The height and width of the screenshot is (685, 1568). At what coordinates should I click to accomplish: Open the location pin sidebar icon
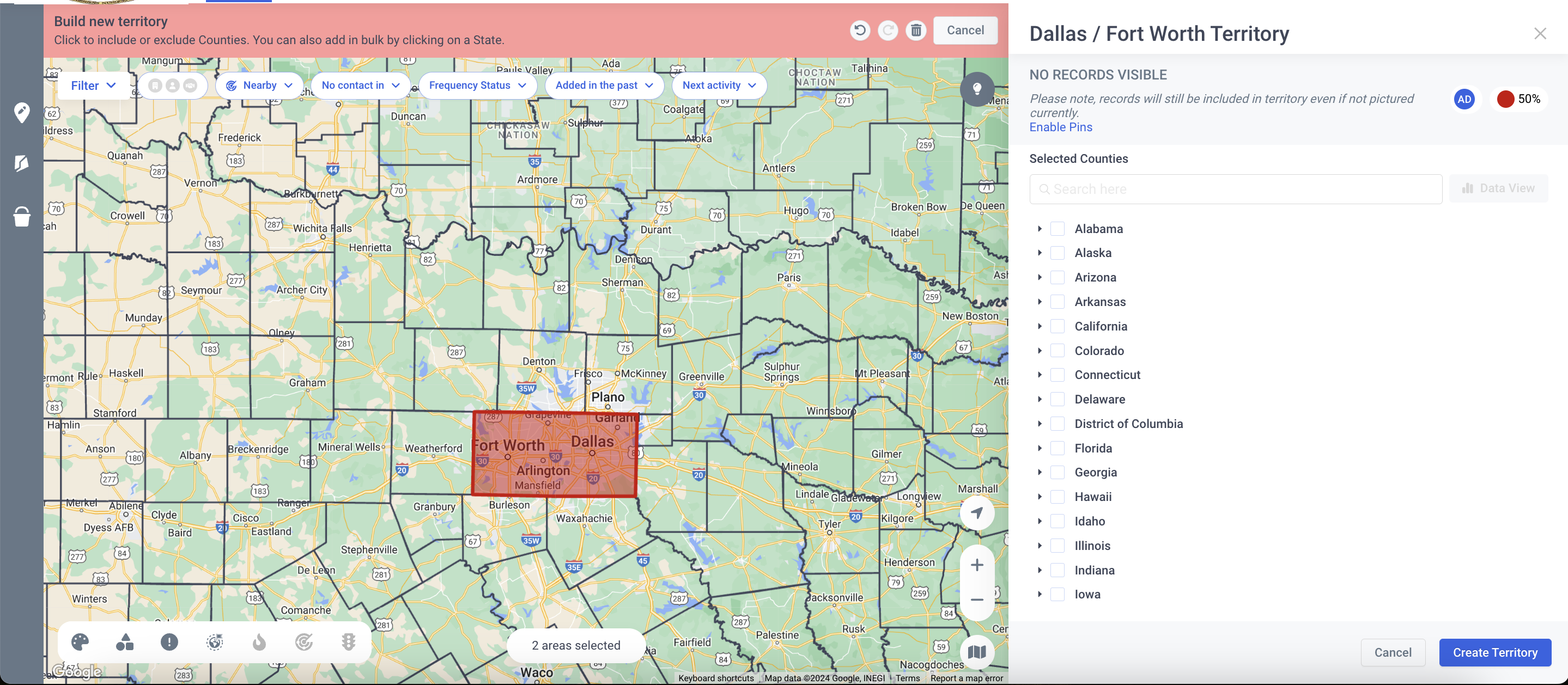tap(22, 112)
